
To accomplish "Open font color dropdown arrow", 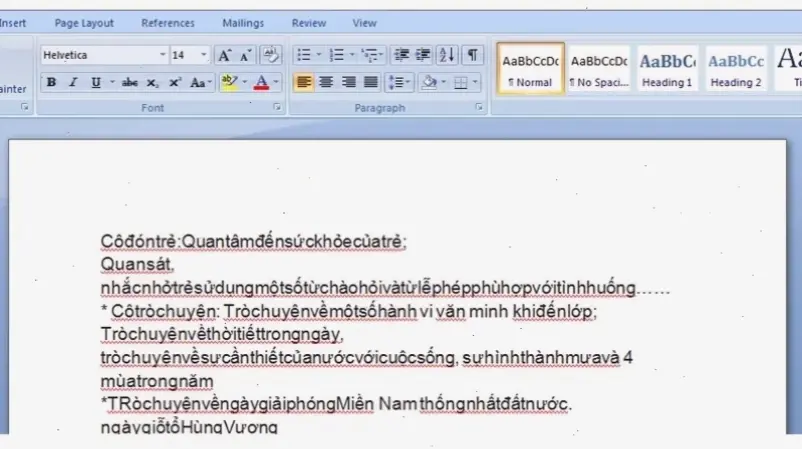I will point(276,82).
